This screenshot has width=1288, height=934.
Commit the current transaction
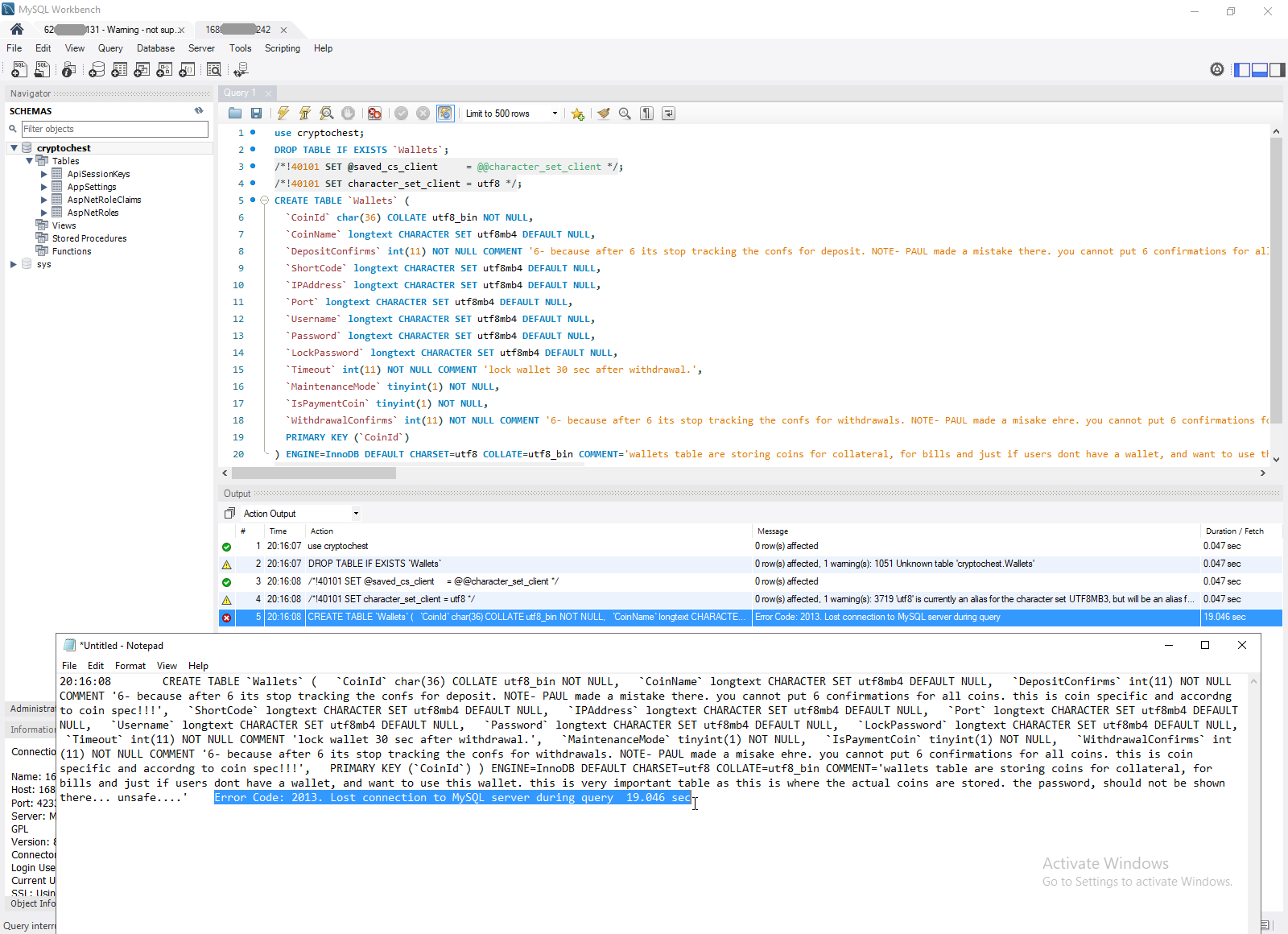(401, 114)
